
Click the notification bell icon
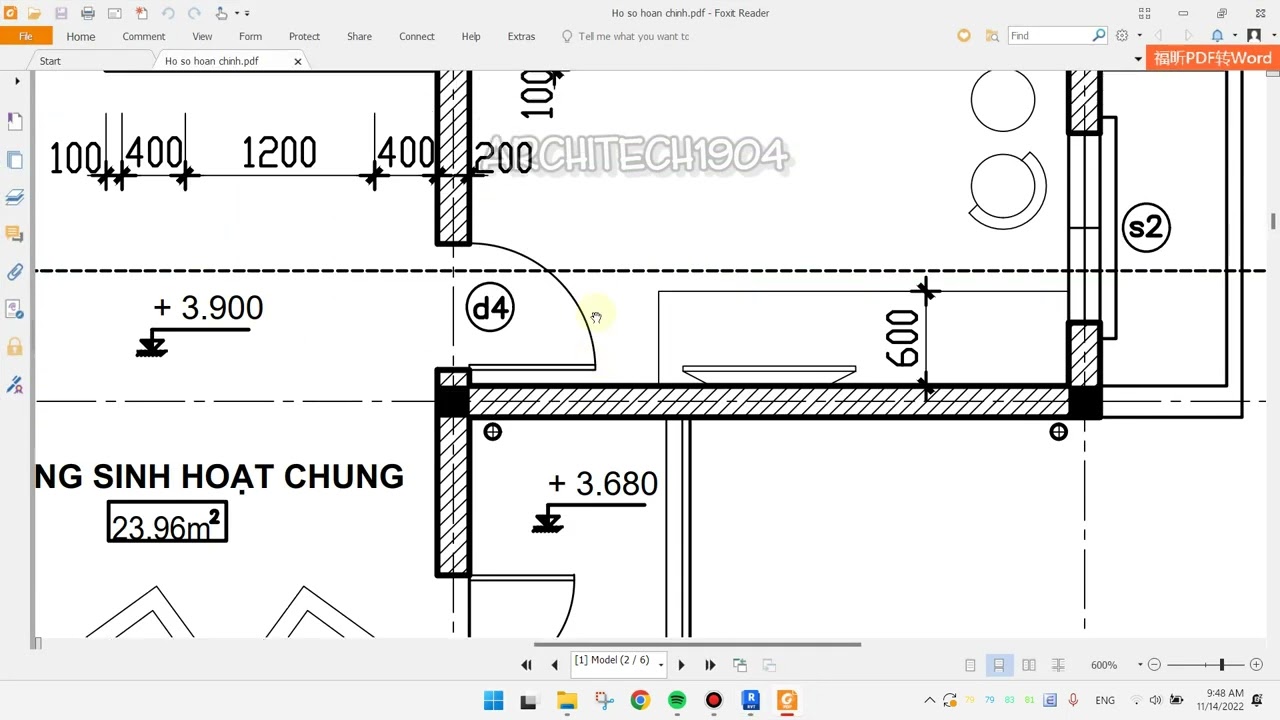(x=1217, y=36)
